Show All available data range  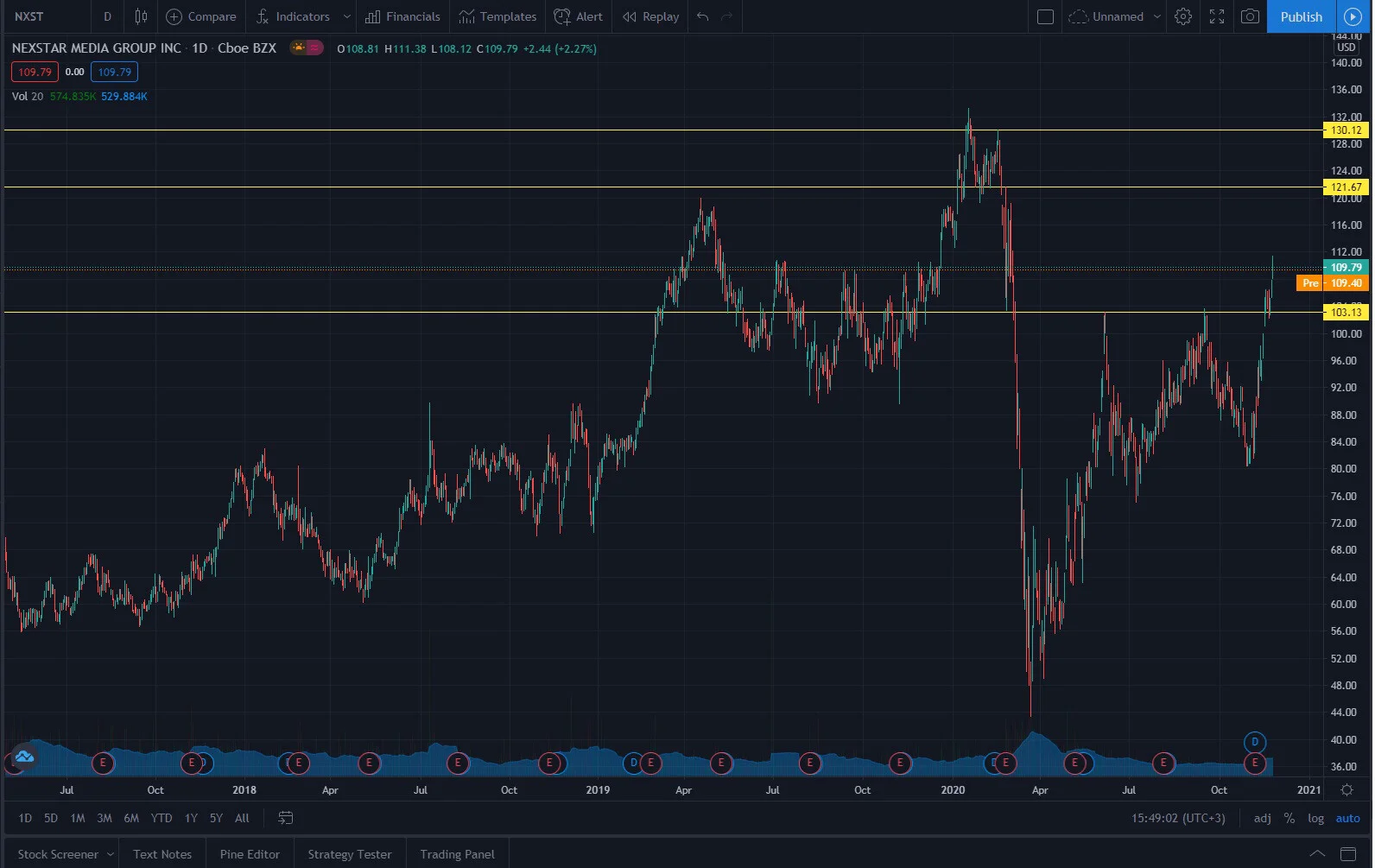pyautogui.click(x=242, y=818)
